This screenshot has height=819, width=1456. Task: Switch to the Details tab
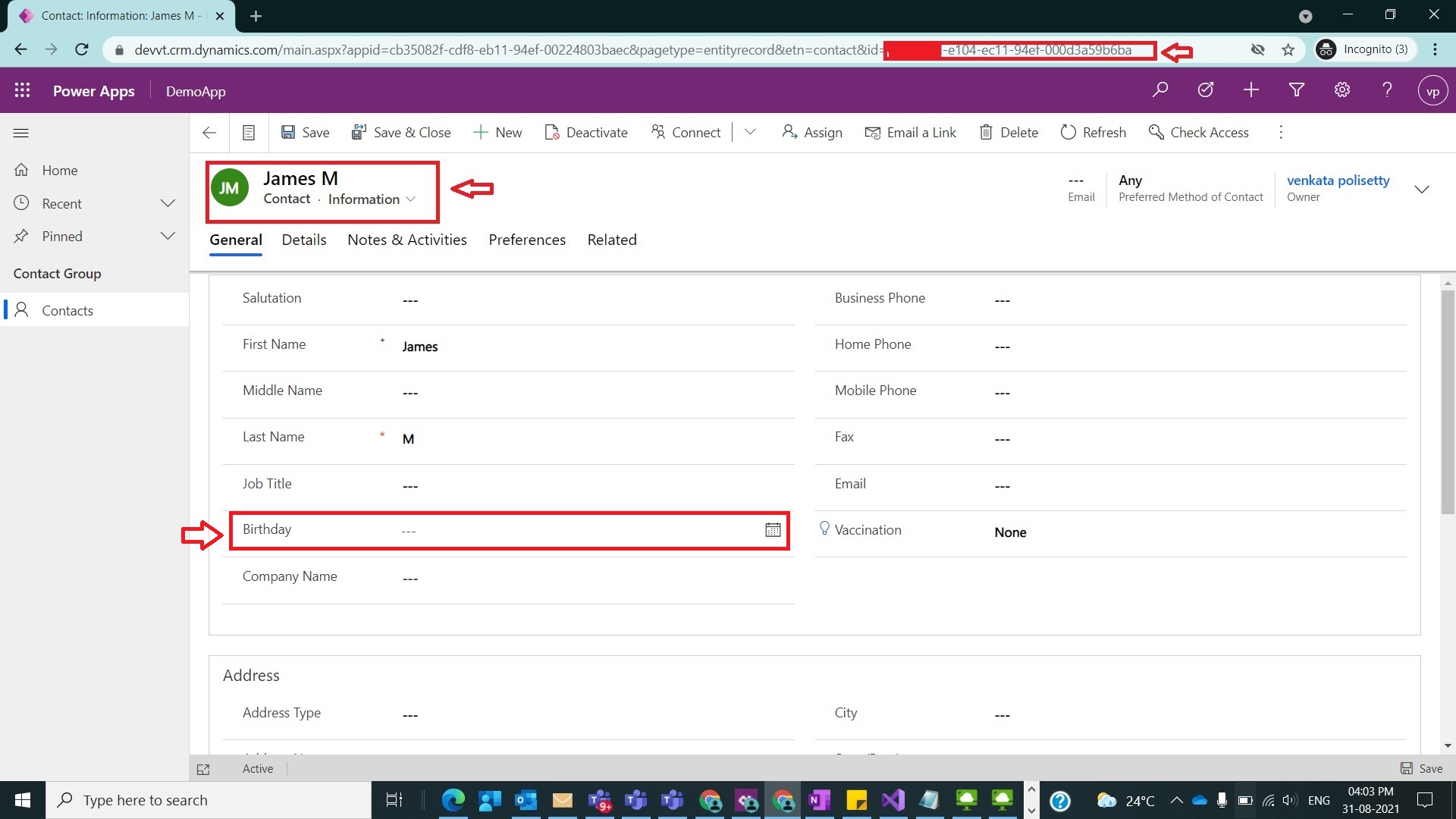click(x=303, y=240)
